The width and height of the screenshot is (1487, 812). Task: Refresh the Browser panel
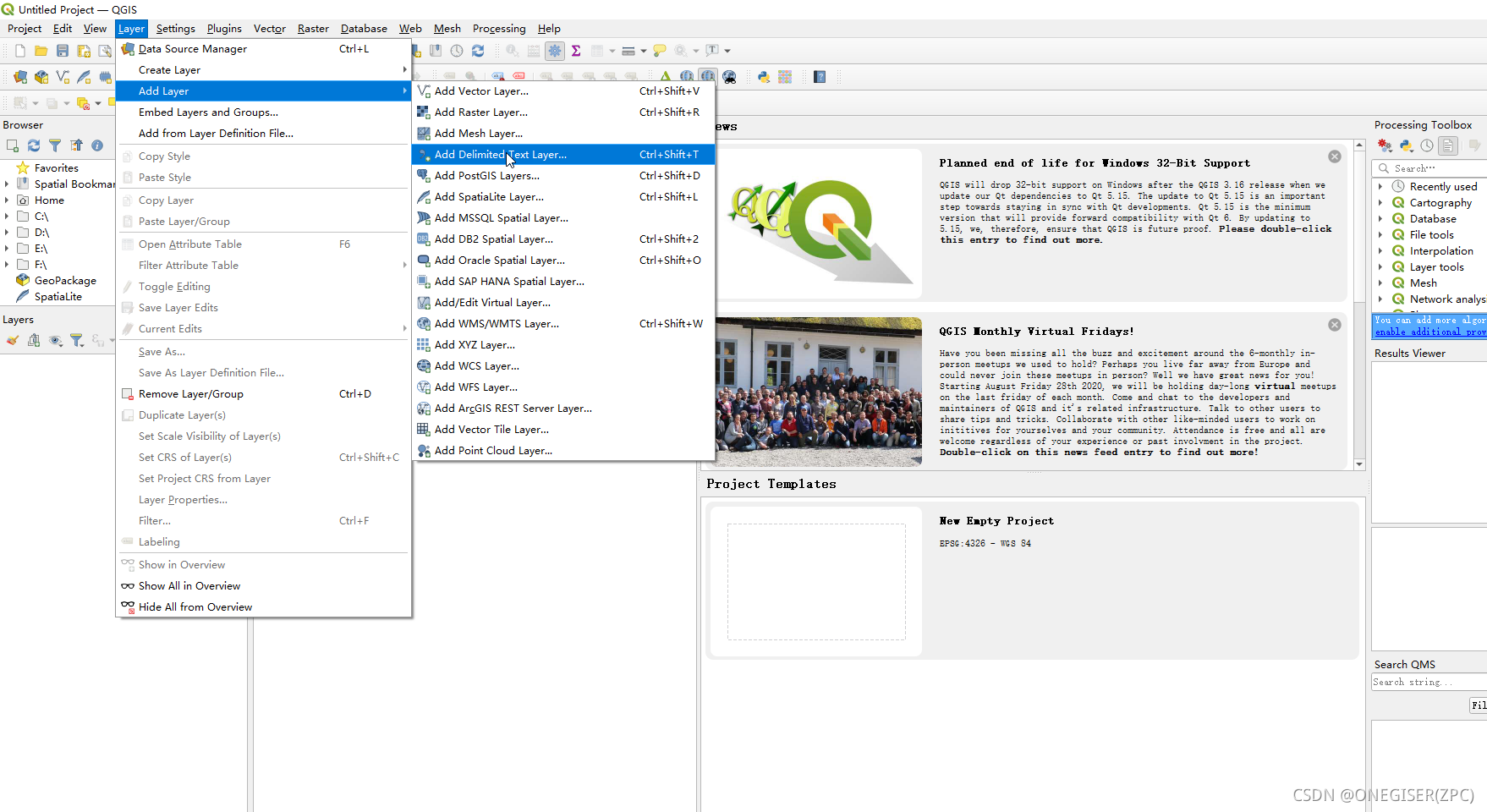pyautogui.click(x=34, y=145)
